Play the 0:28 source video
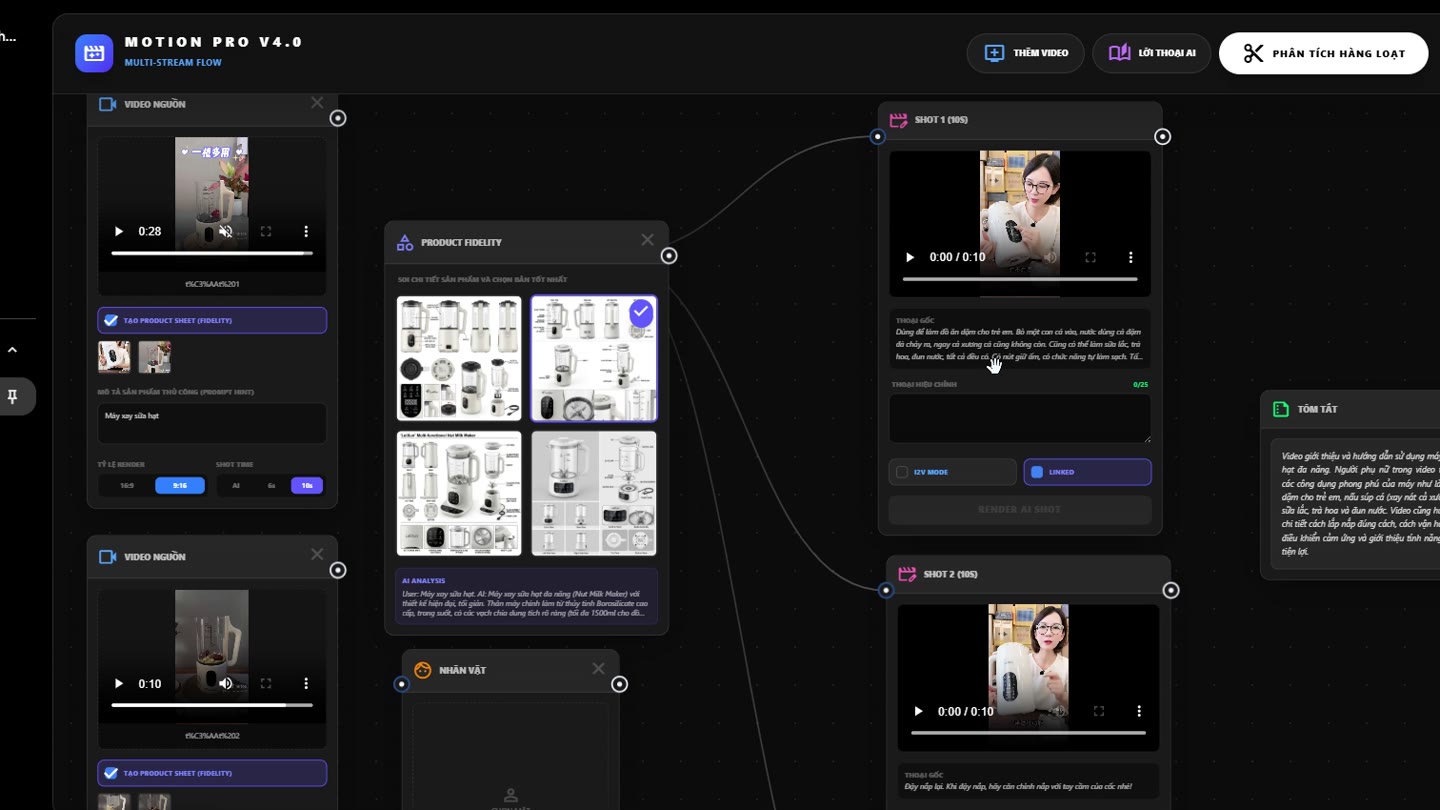Image resolution: width=1440 pixels, height=810 pixels. pos(119,231)
